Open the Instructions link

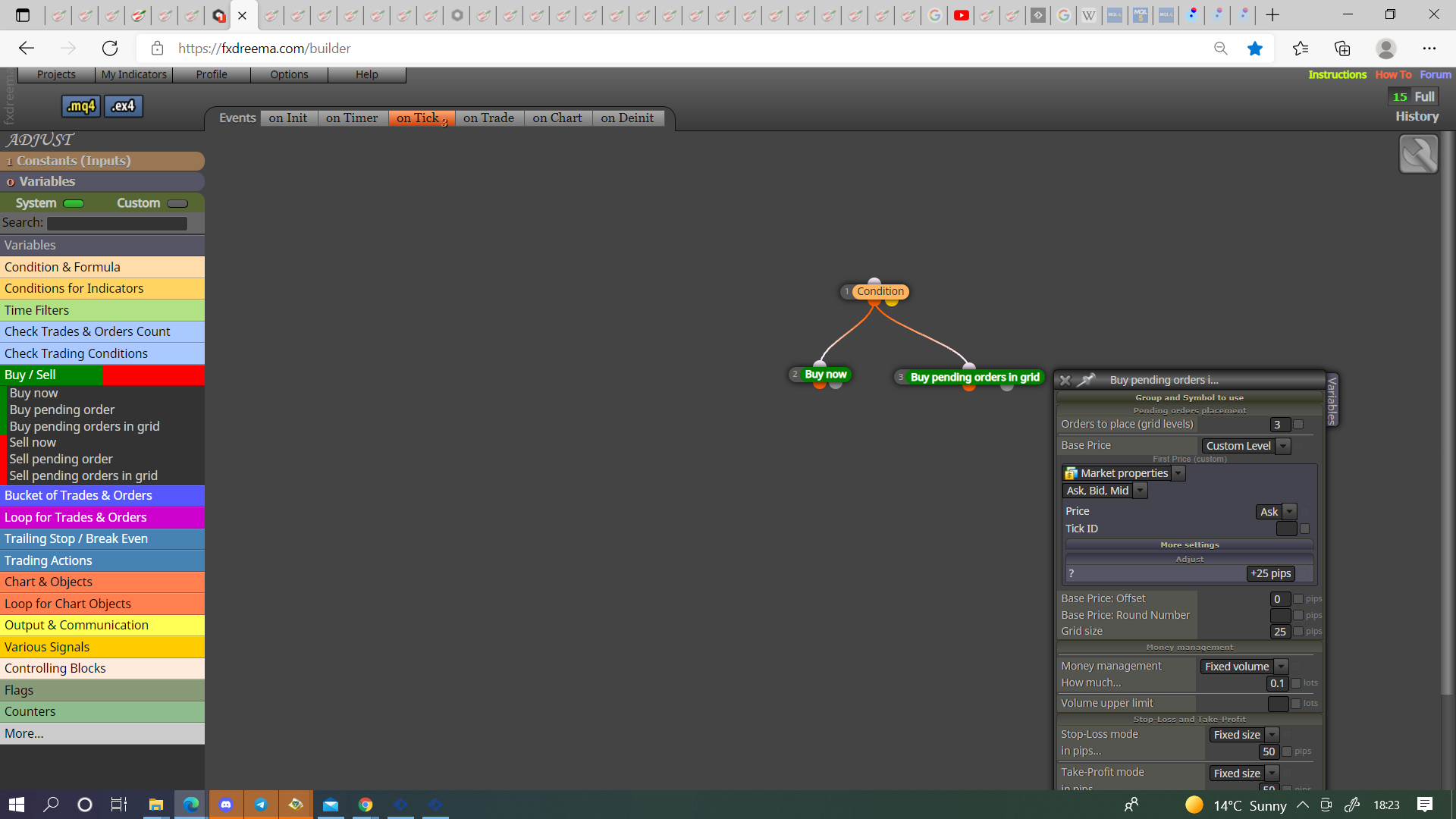point(1337,74)
